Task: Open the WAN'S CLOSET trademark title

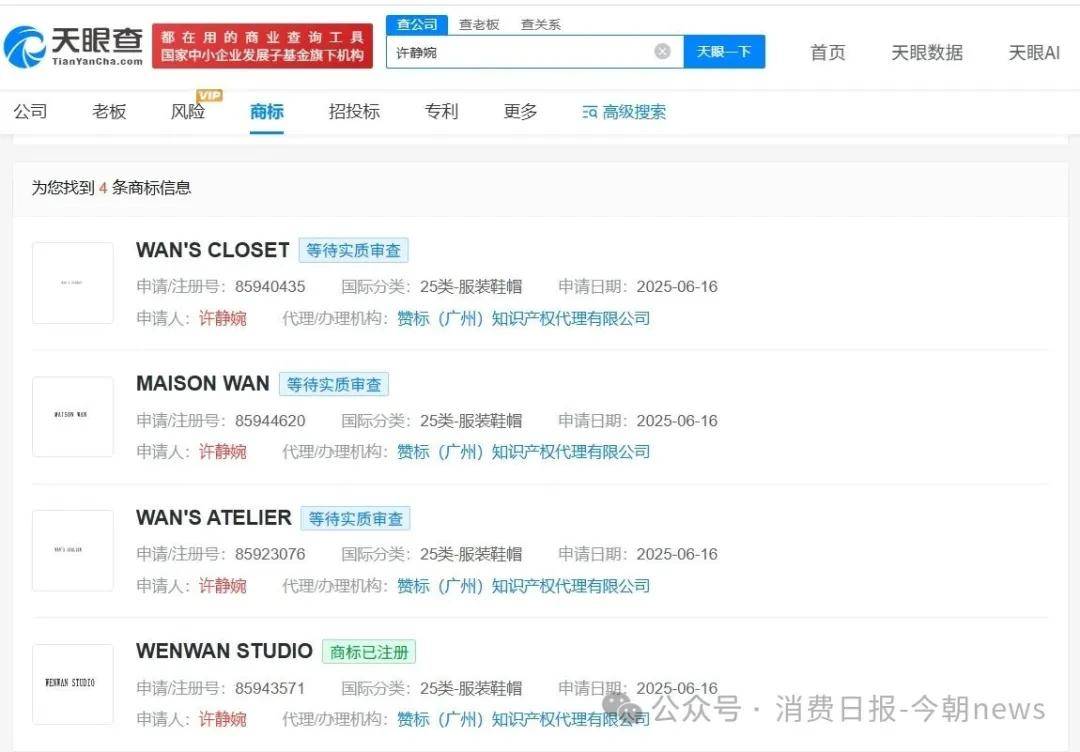Action: point(213,250)
